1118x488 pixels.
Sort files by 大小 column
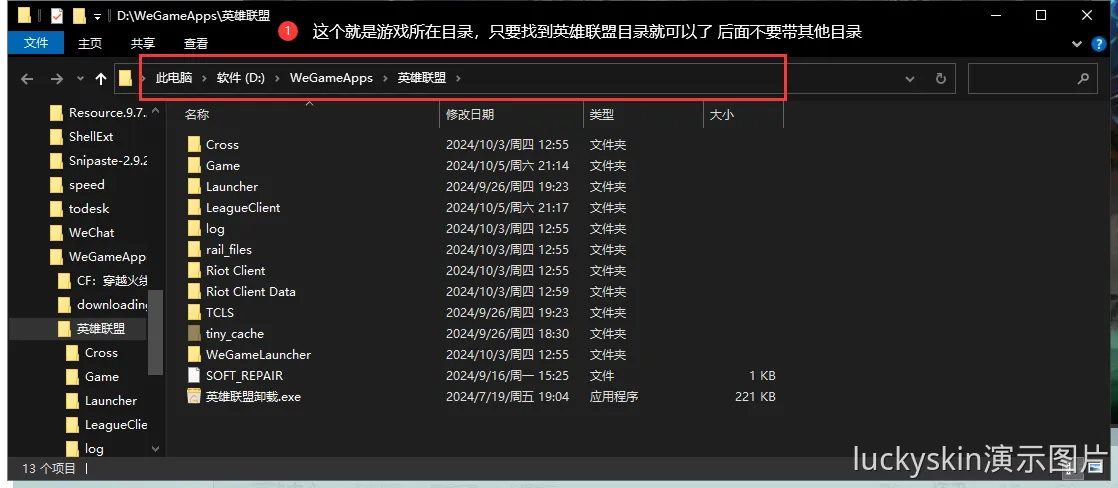pos(720,114)
